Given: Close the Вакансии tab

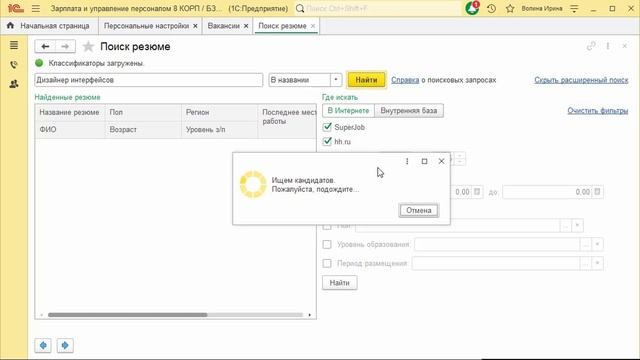Looking at the screenshot, I should (246, 26).
